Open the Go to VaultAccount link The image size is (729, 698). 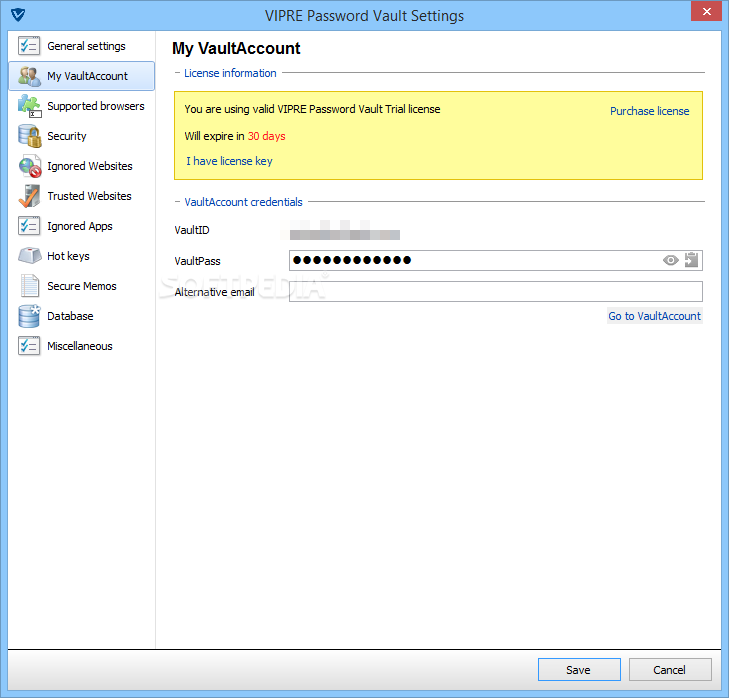tap(654, 316)
